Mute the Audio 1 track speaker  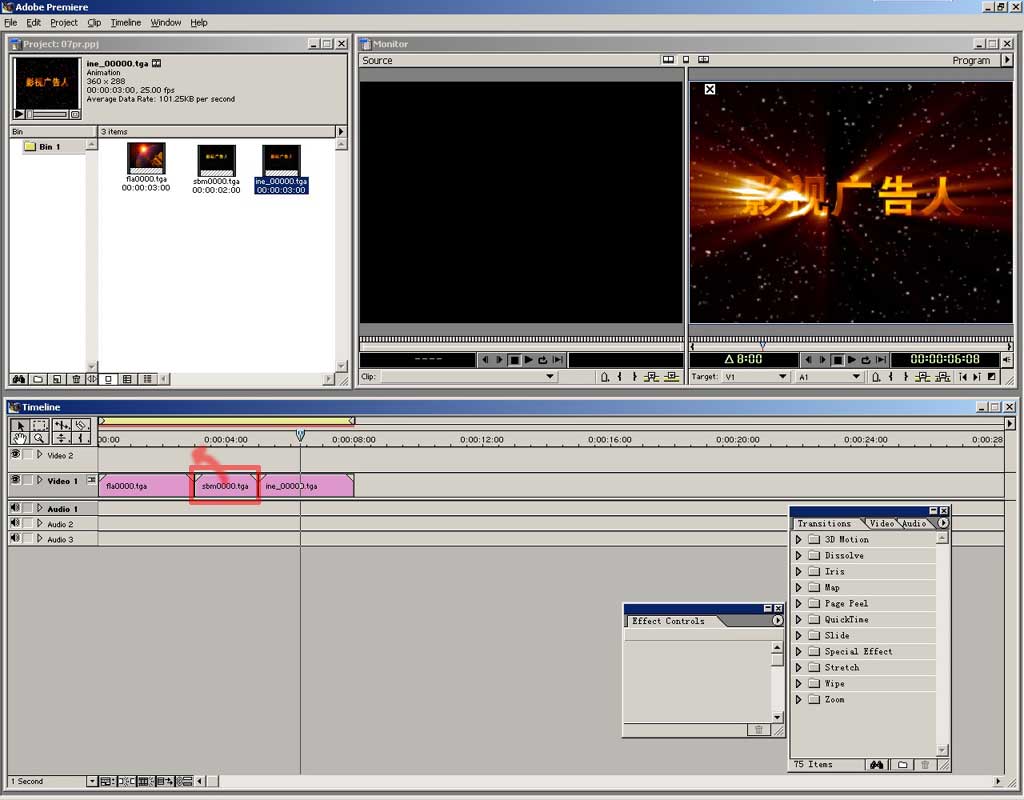coord(15,508)
